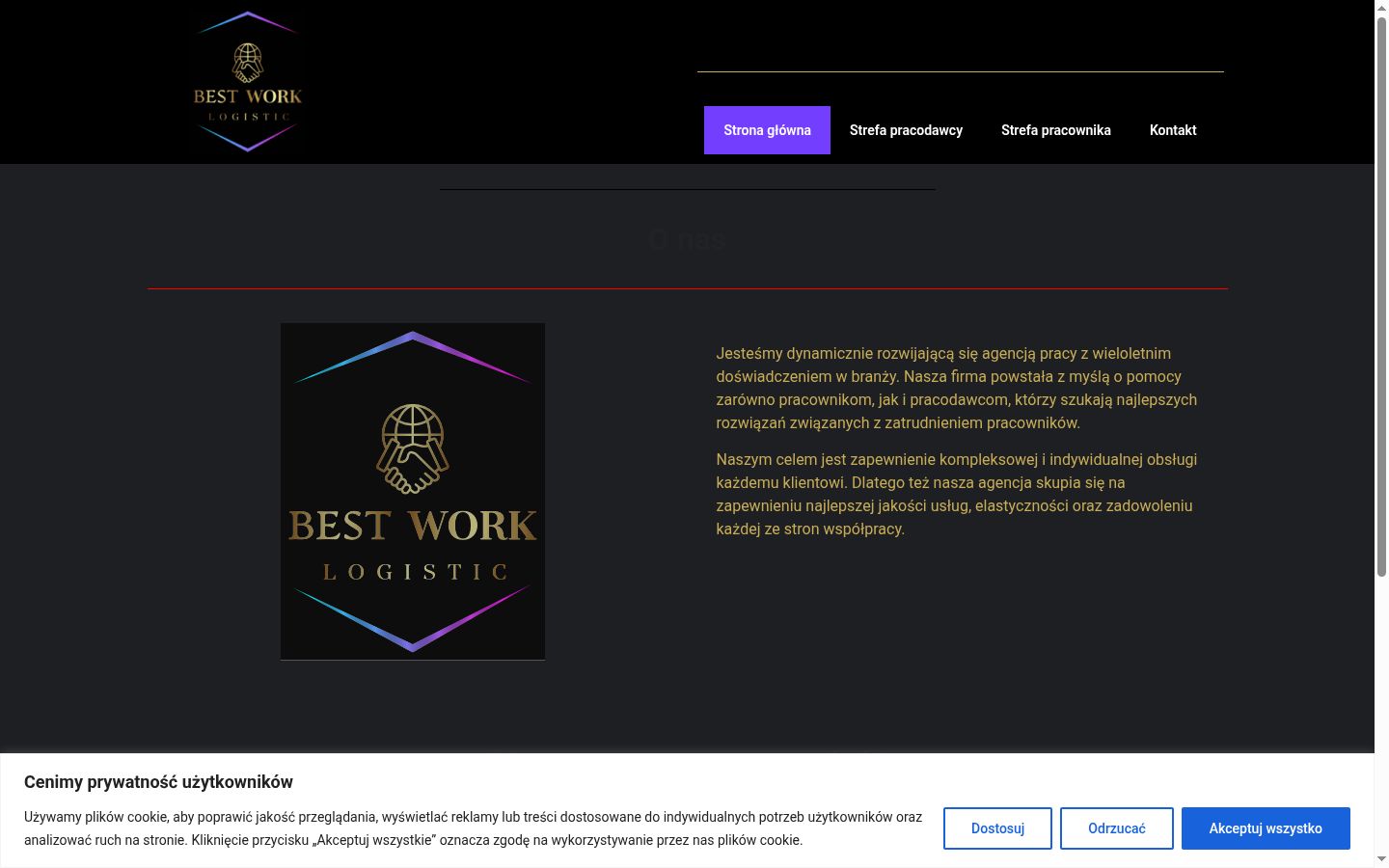Screen dimensions: 1389x868
Task: Click the large Best Work Logistic image
Action: point(413,492)
